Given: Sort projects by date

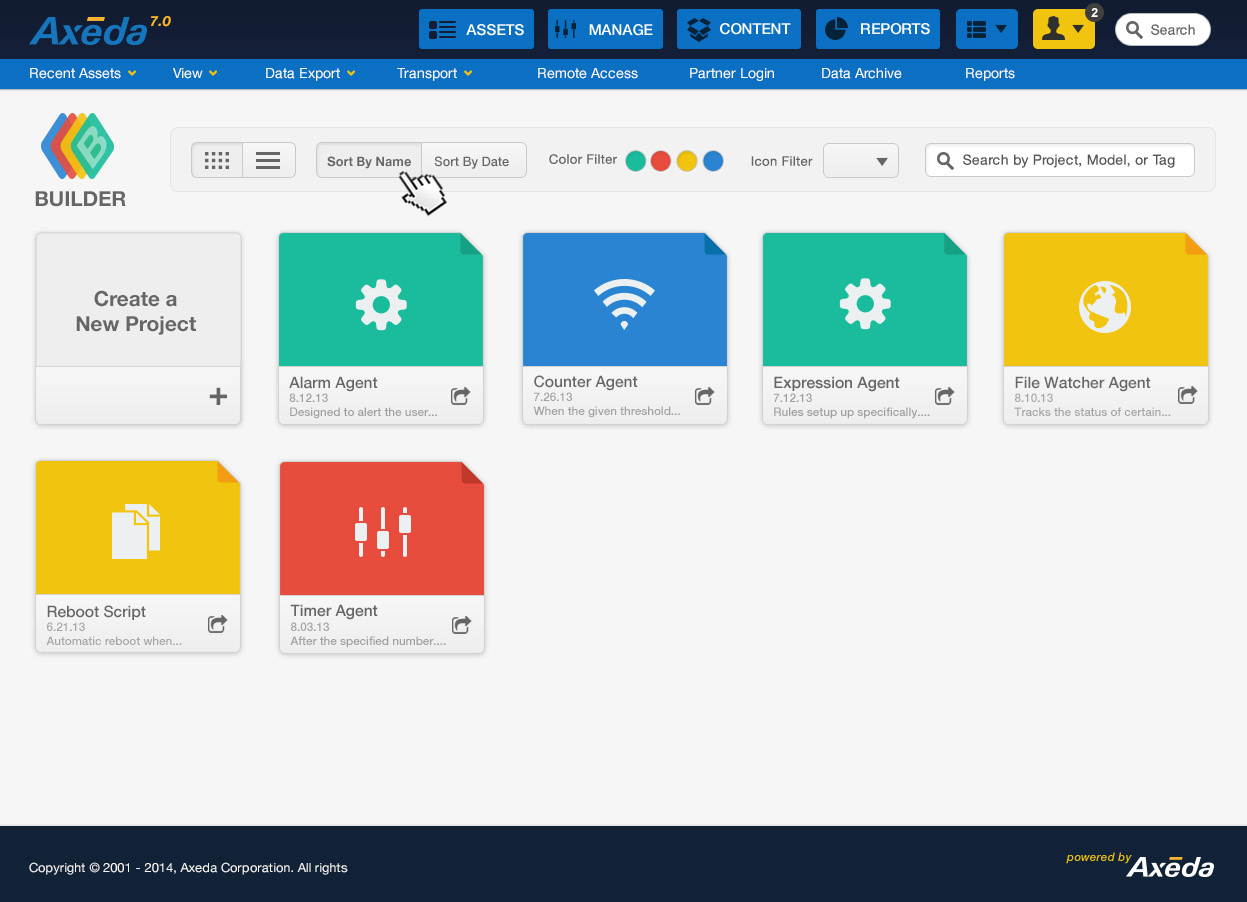Looking at the screenshot, I should pyautogui.click(x=472, y=161).
